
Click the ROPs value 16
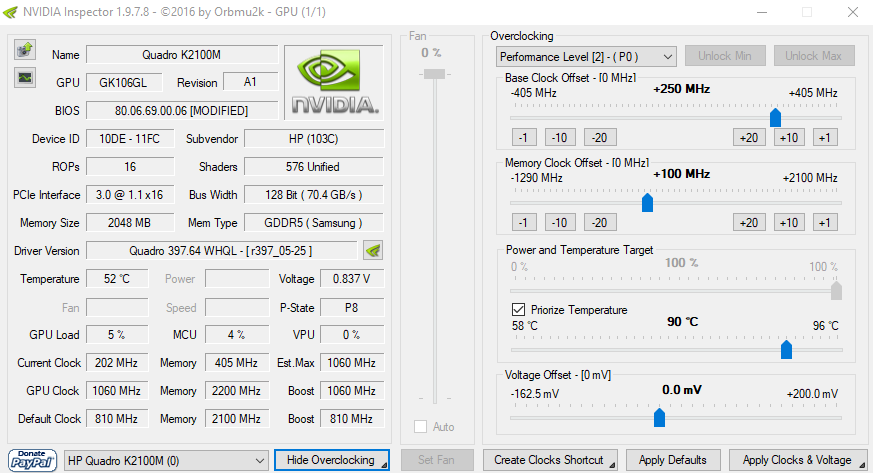(x=130, y=166)
